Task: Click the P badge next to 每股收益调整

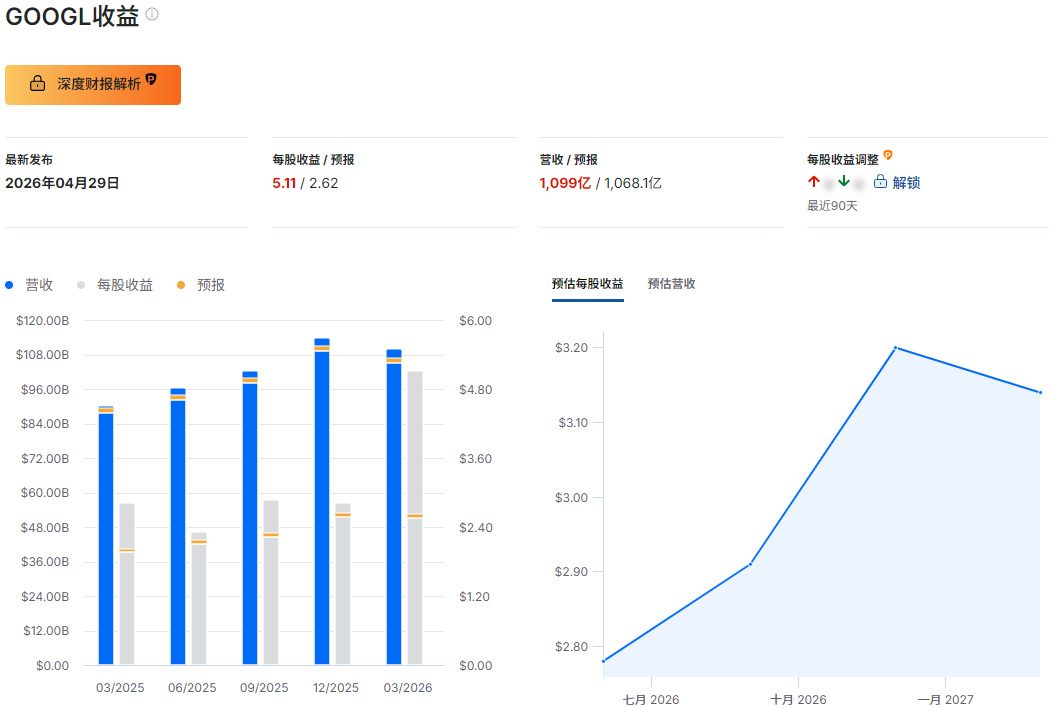Action: pyautogui.click(x=886, y=154)
